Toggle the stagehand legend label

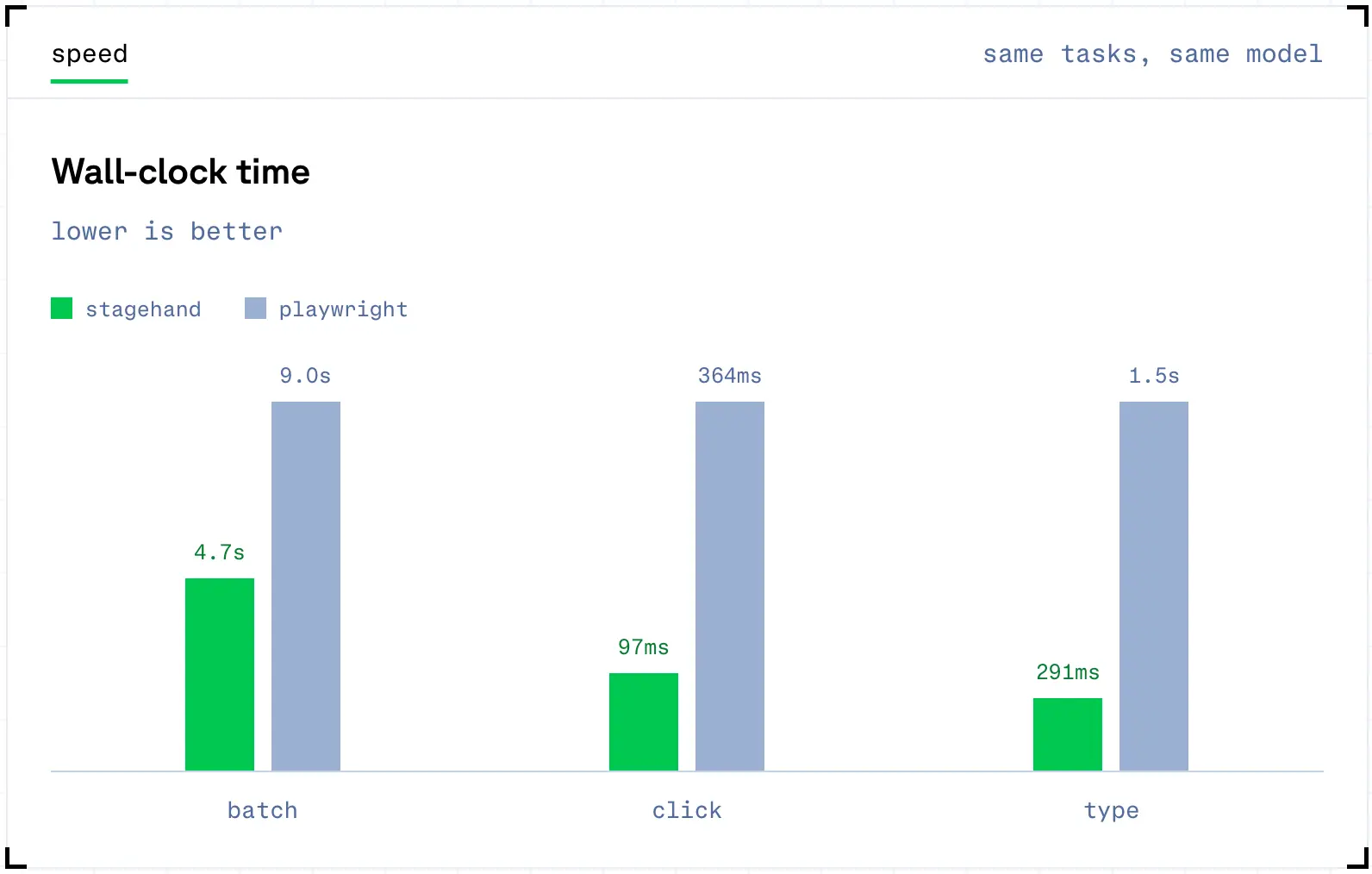(143, 309)
